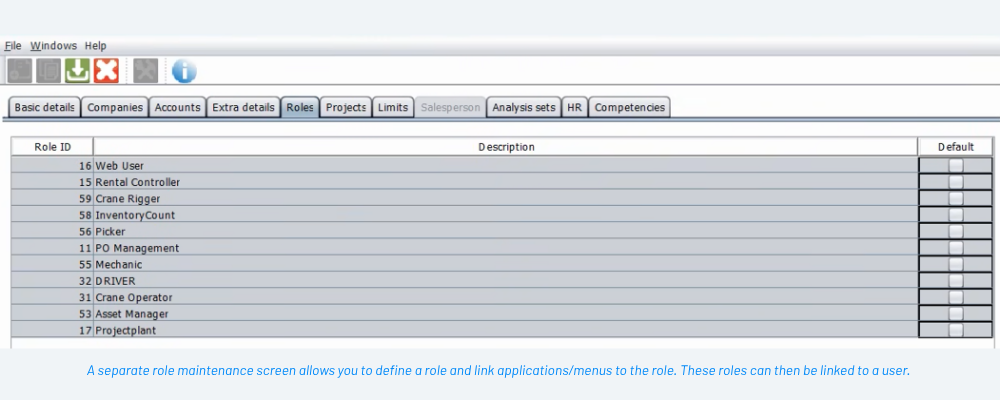Click the greyed-out new record icon

tap(19, 71)
